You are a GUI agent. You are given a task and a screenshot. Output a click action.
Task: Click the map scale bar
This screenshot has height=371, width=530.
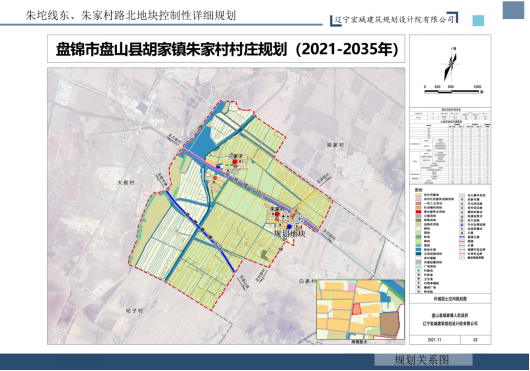pos(452,91)
